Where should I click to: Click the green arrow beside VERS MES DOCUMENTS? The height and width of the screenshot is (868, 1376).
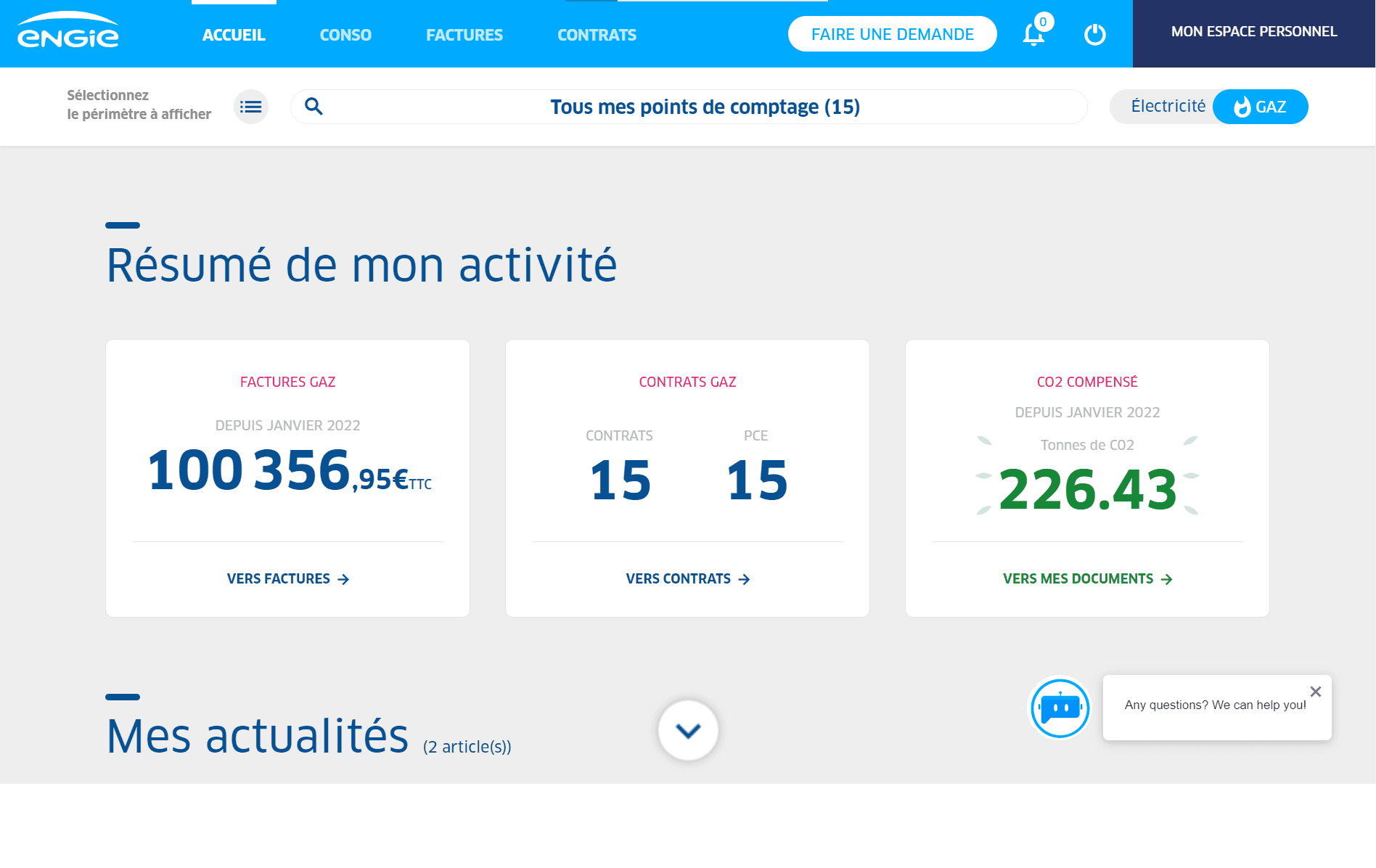click(x=1168, y=578)
